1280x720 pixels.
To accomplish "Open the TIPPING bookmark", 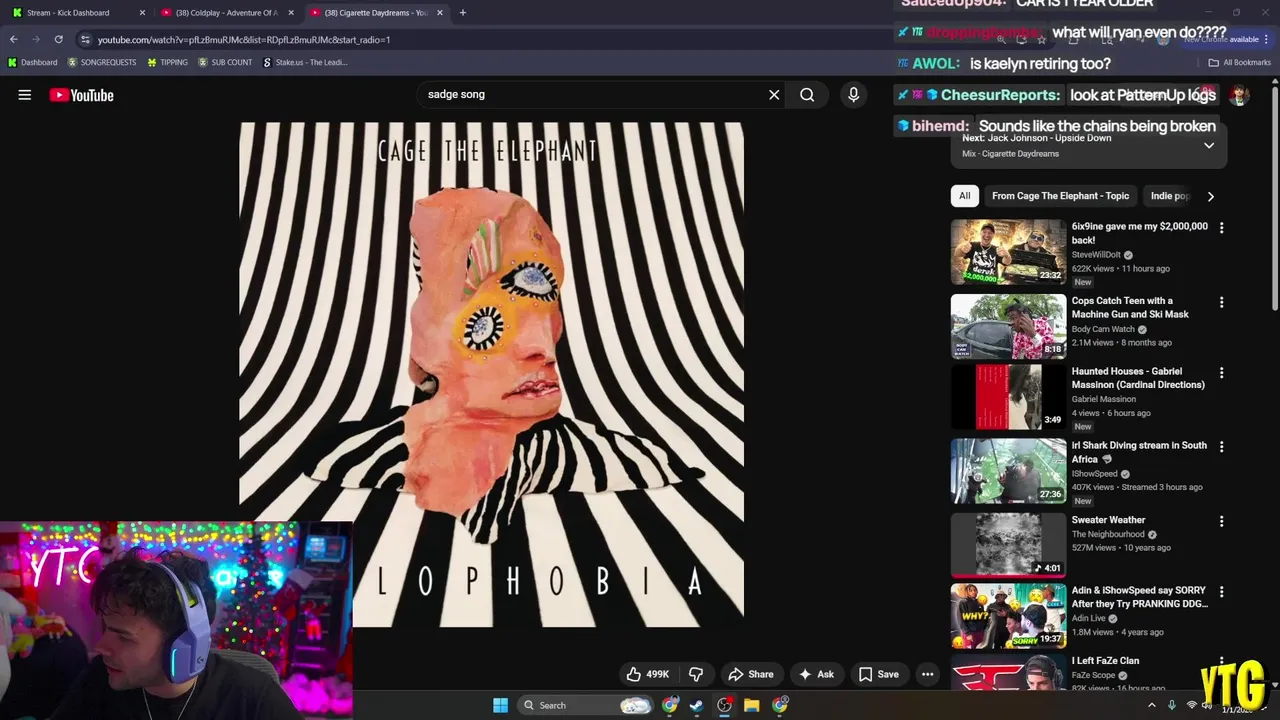I will click(x=167, y=62).
